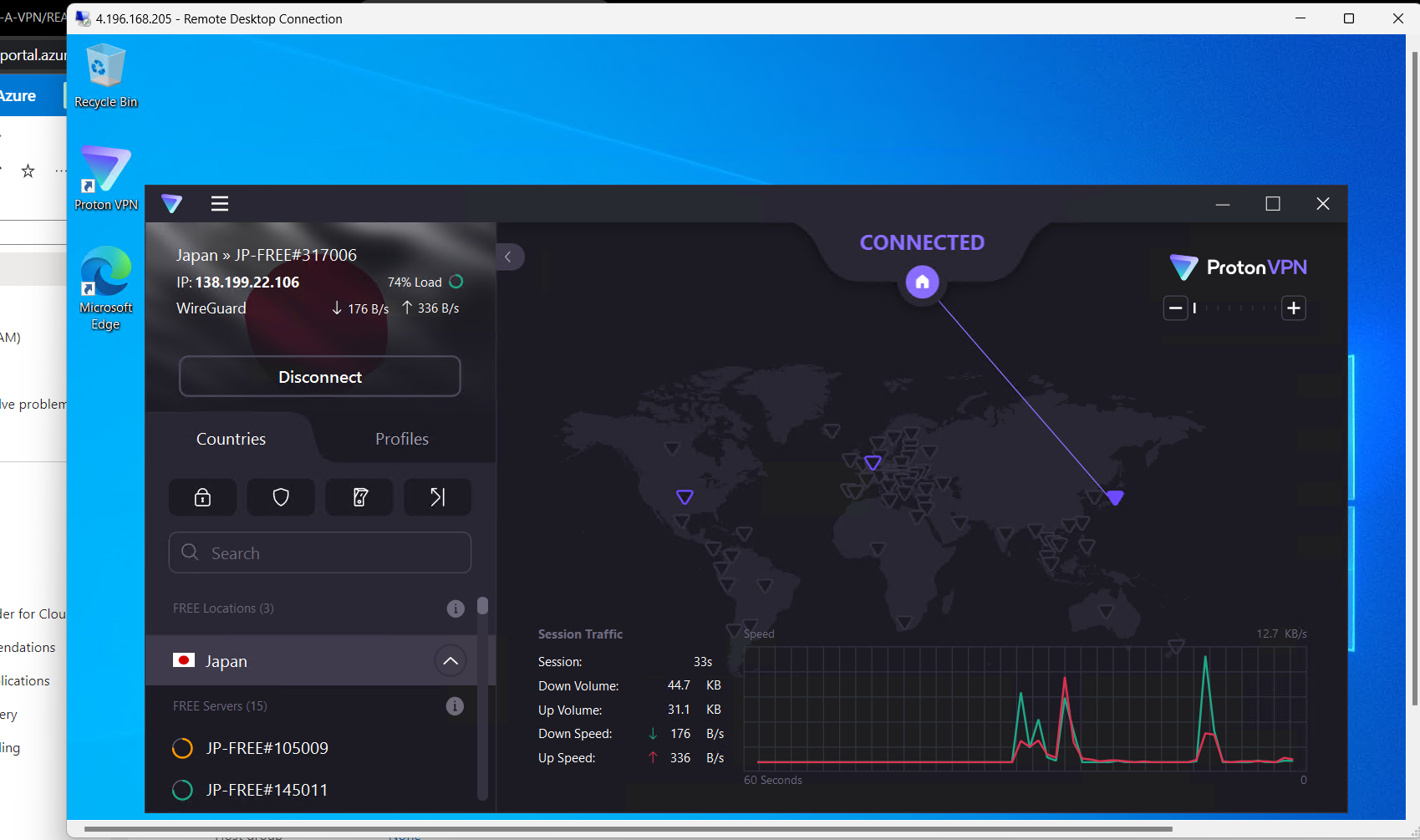Click the 74% Load indicator circle
Screen dimensions: 1420x840
pyautogui.click(x=456, y=282)
